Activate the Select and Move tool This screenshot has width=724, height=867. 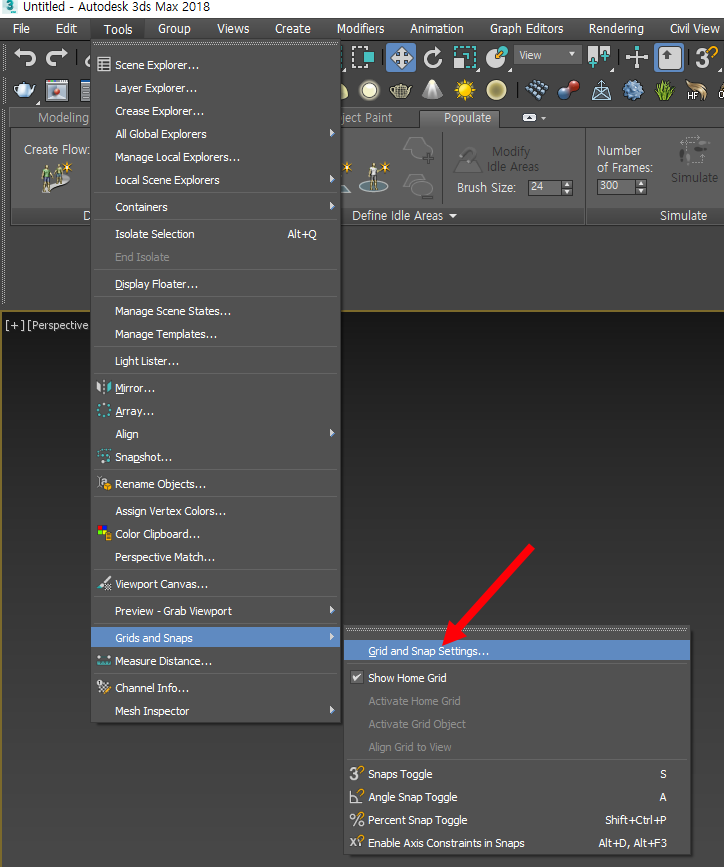click(401, 58)
